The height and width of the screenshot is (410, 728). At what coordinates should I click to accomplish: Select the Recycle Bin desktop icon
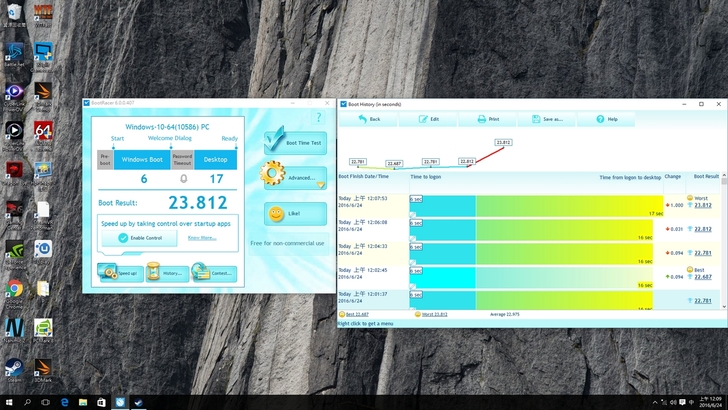pos(14,14)
